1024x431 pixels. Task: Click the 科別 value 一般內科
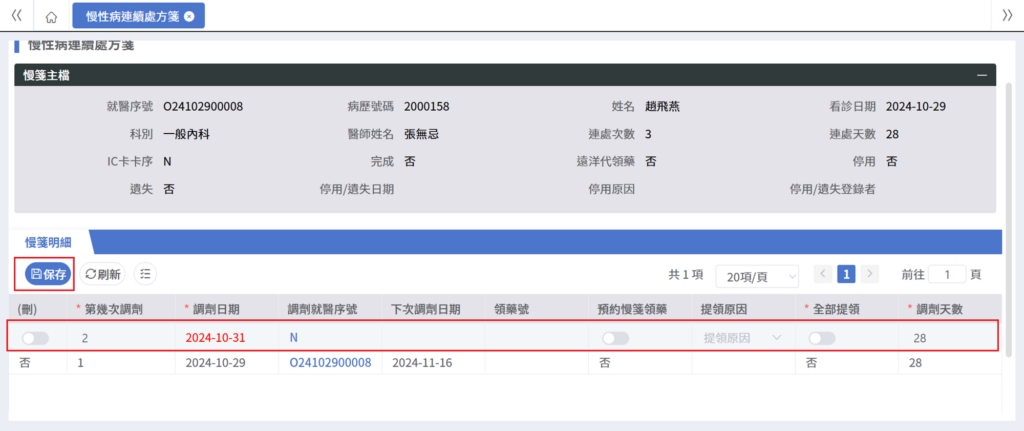(187, 134)
